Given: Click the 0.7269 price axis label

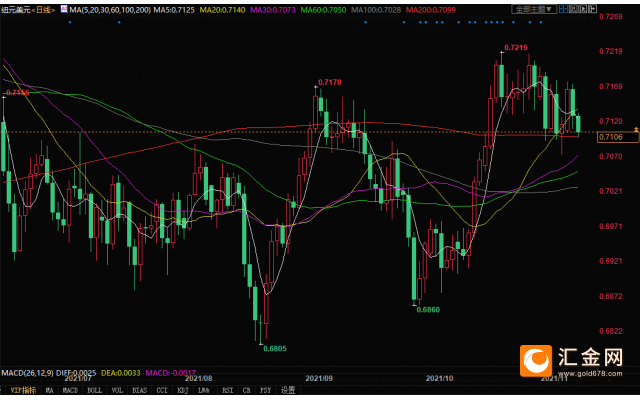Looking at the screenshot, I should 611,16.
